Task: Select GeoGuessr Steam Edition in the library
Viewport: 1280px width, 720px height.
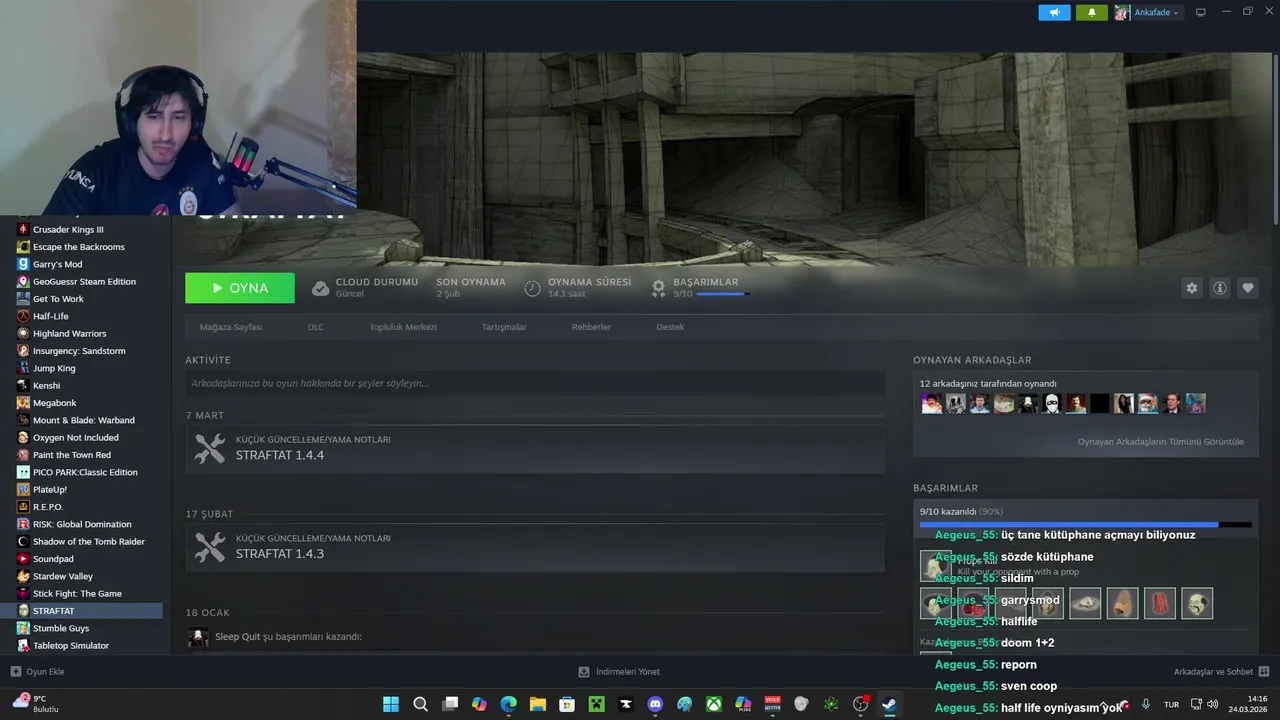Action: tap(84, 282)
